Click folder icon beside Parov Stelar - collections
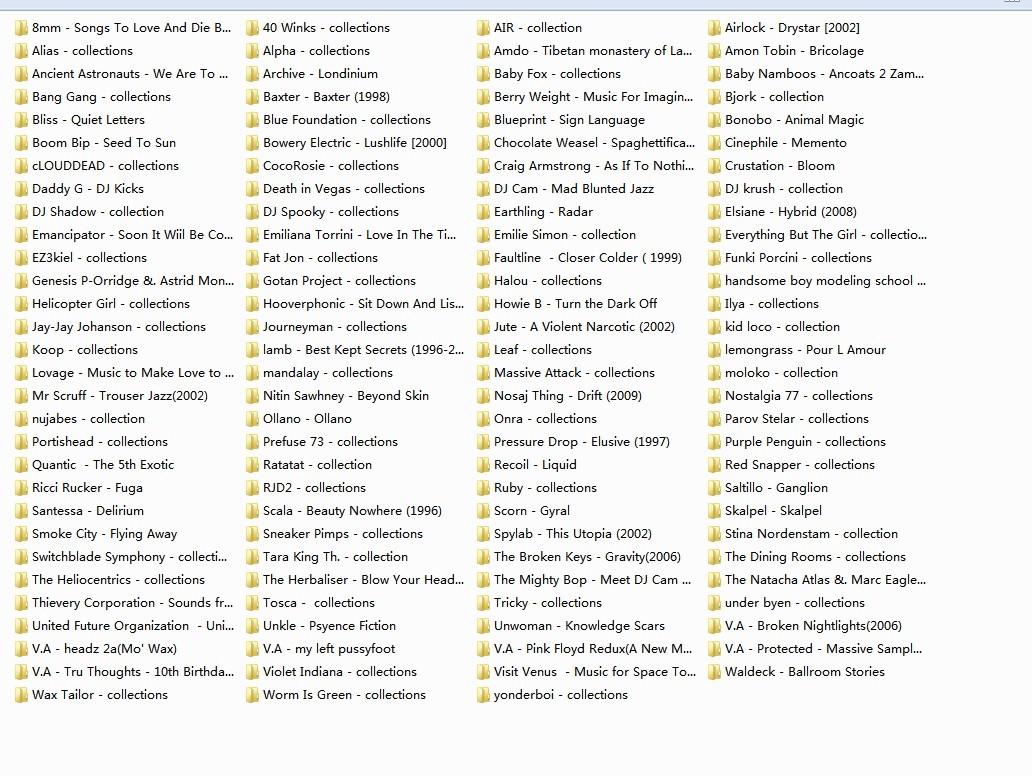The width and height of the screenshot is (1032, 776). [x=714, y=419]
